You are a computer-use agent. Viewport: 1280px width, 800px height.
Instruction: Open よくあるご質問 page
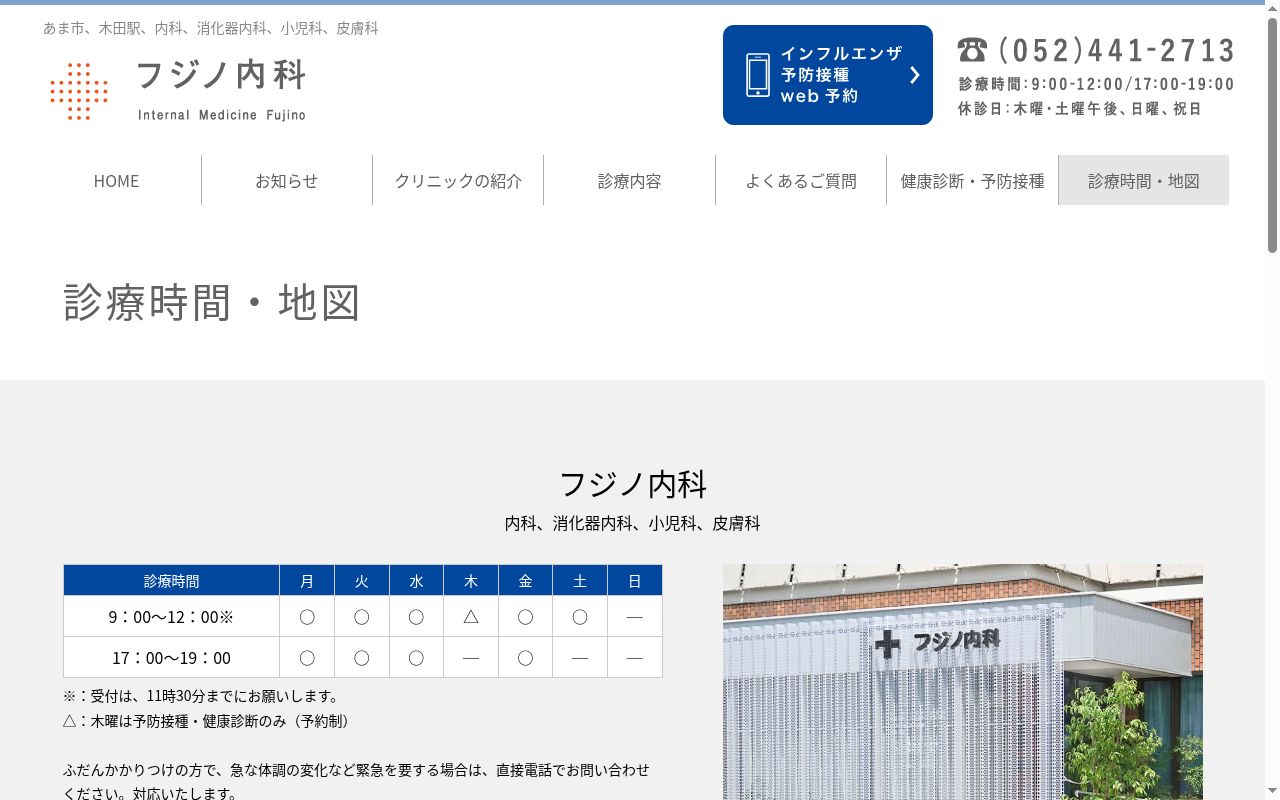[x=801, y=181]
